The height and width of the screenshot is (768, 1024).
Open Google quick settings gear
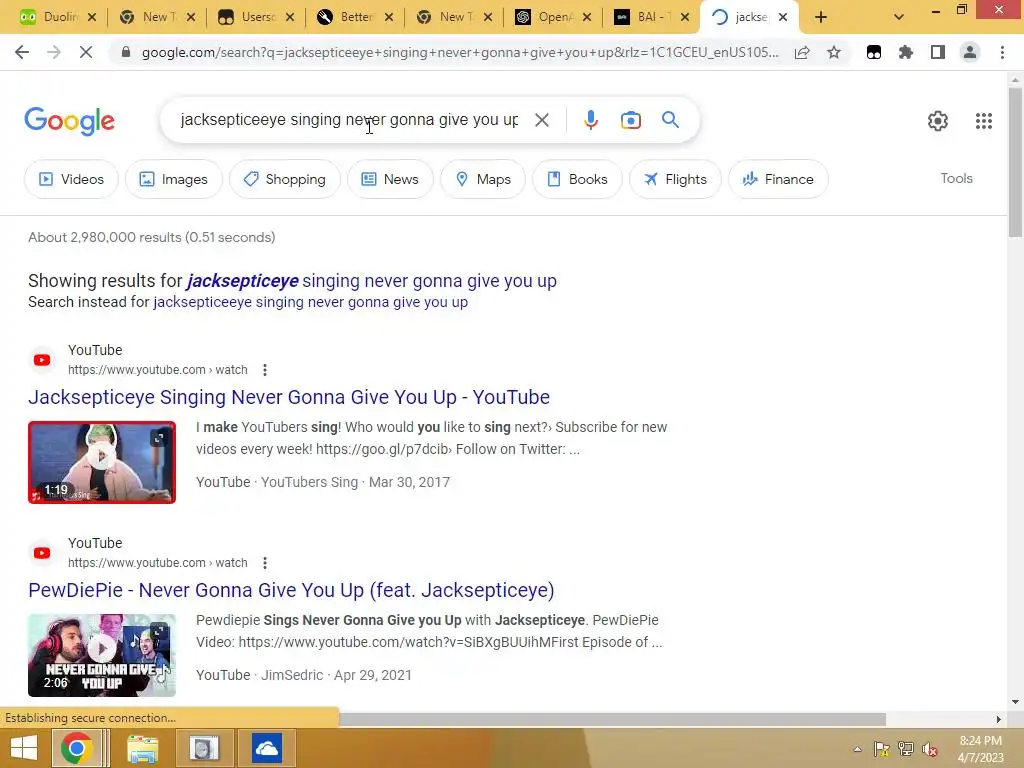[938, 121]
